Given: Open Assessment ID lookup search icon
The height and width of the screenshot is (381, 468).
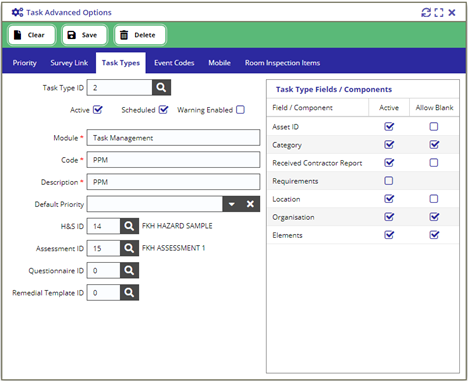Looking at the screenshot, I should pos(129,248).
